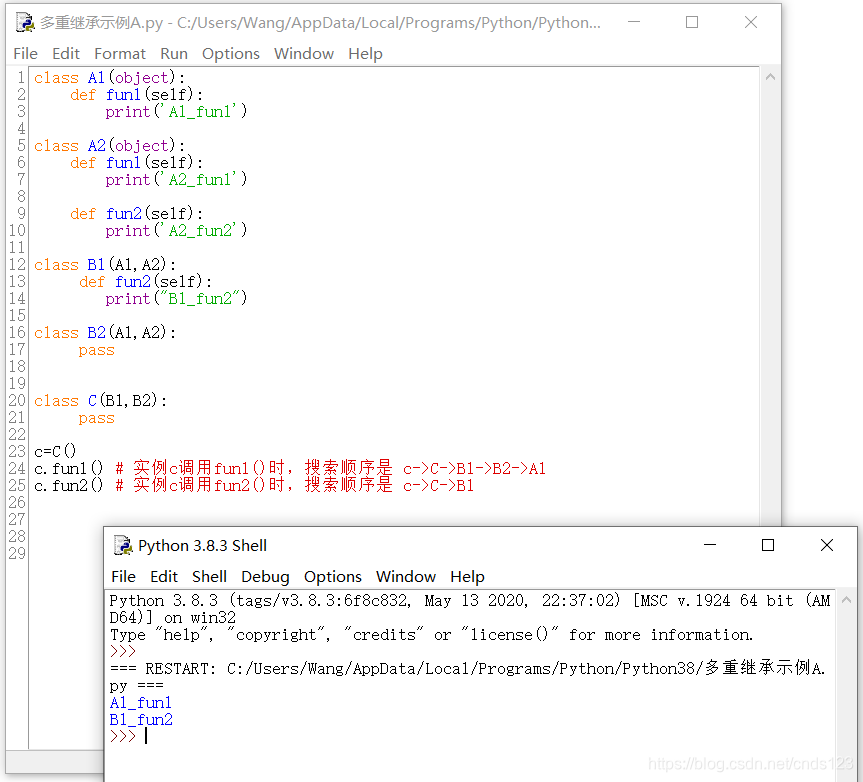Open File menu in editor window
The width and height of the screenshot is (863, 782).
click(25, 53)
